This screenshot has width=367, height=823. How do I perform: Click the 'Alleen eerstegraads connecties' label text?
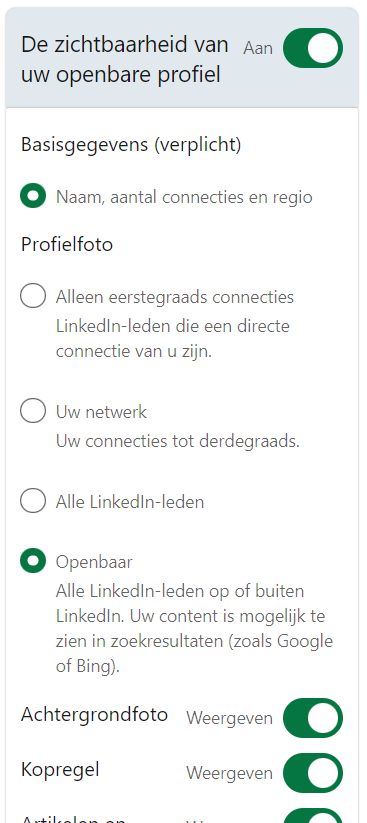point(175,297)
